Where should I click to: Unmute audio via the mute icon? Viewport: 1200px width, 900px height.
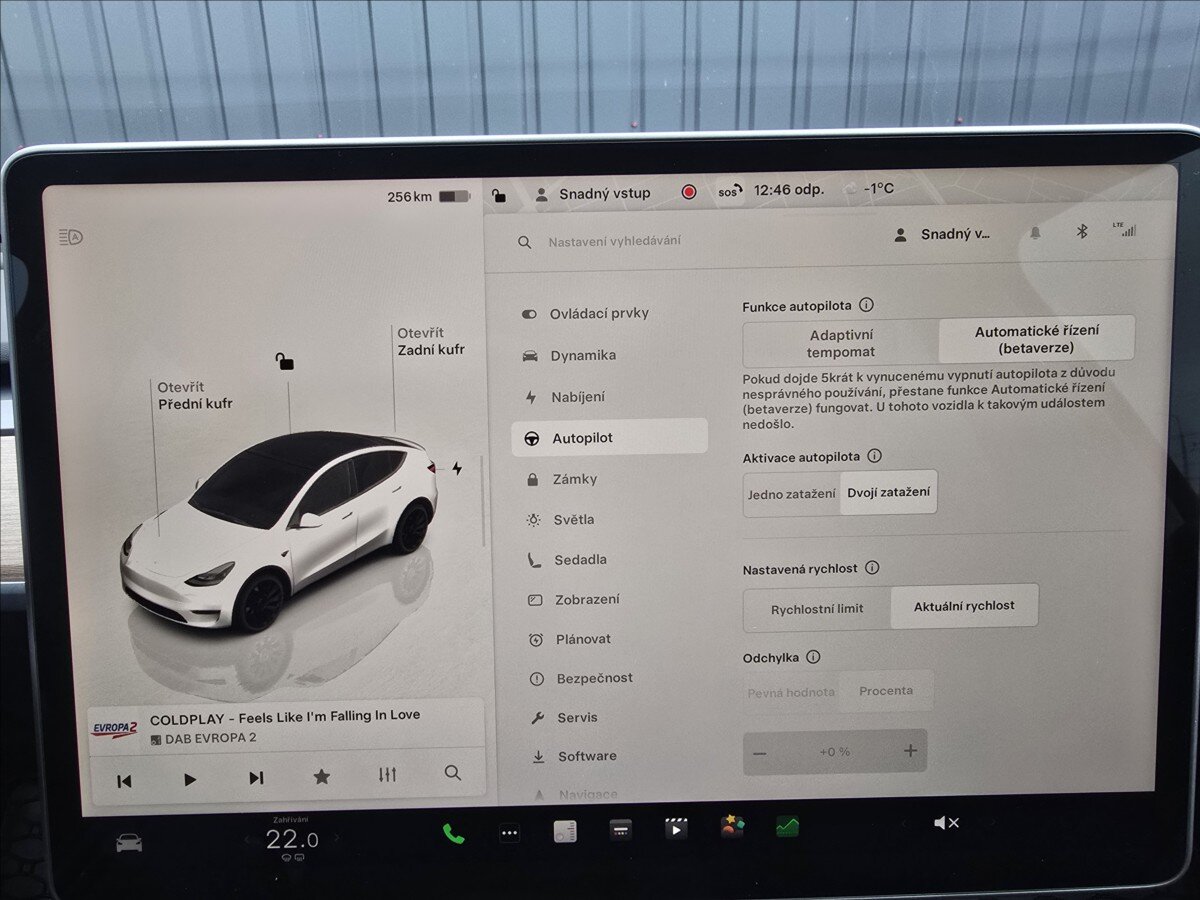(945, 821)
